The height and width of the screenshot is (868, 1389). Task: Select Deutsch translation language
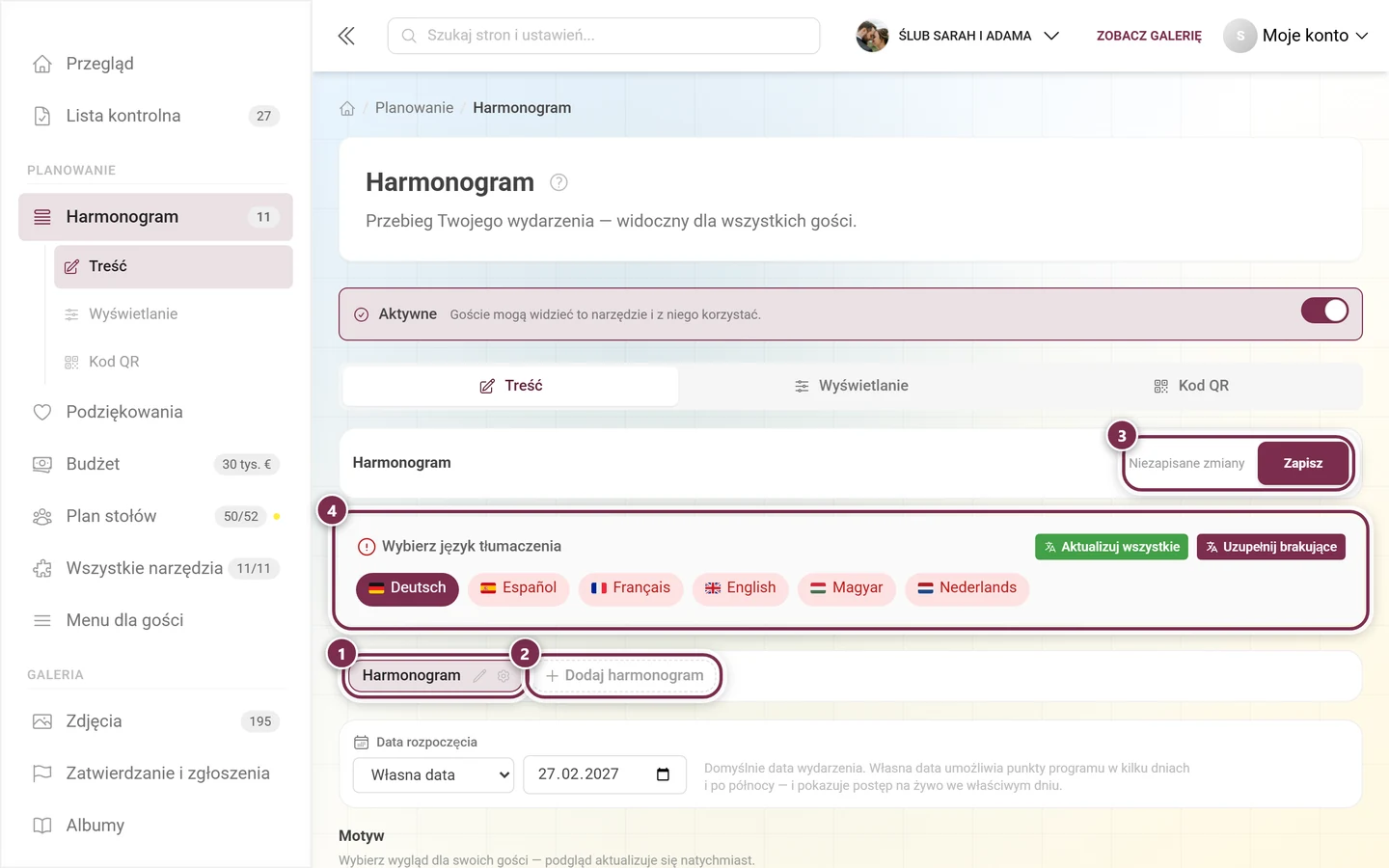click(x=407, y=588)
